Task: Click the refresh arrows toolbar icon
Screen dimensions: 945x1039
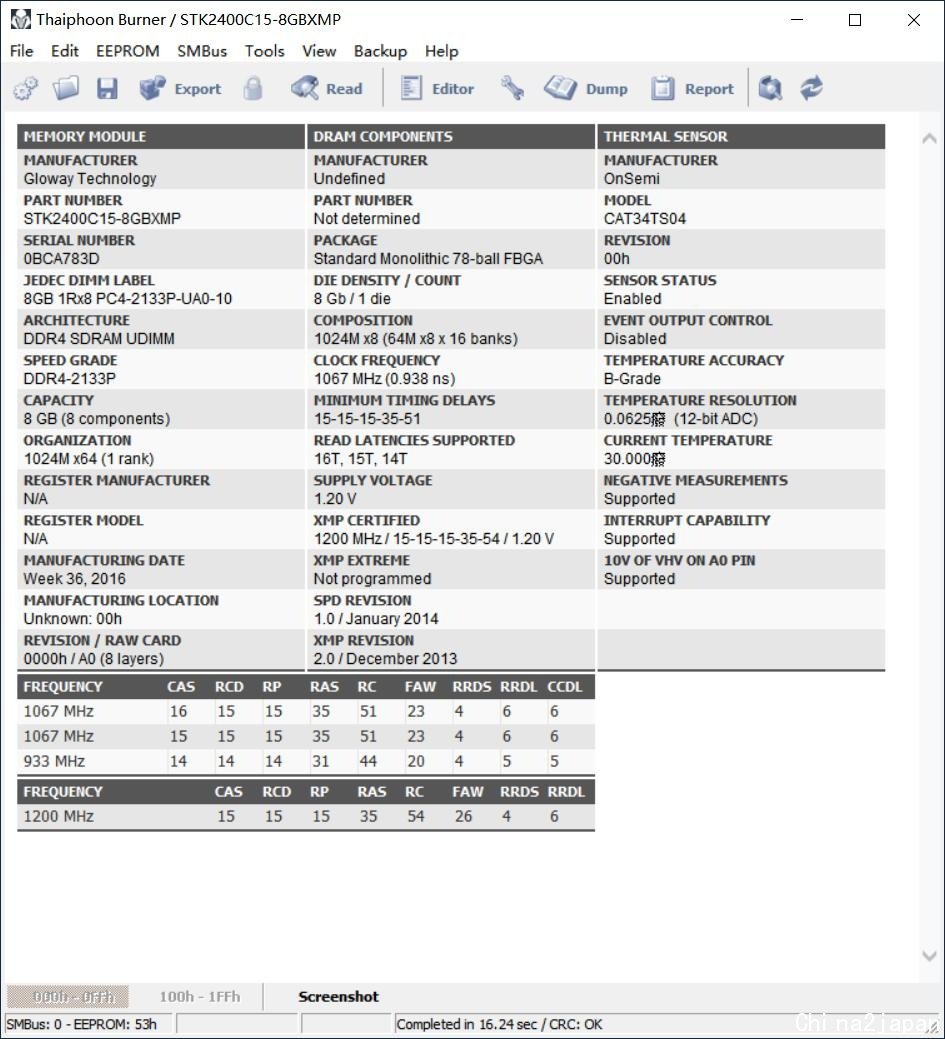Action: pos(811,87)
